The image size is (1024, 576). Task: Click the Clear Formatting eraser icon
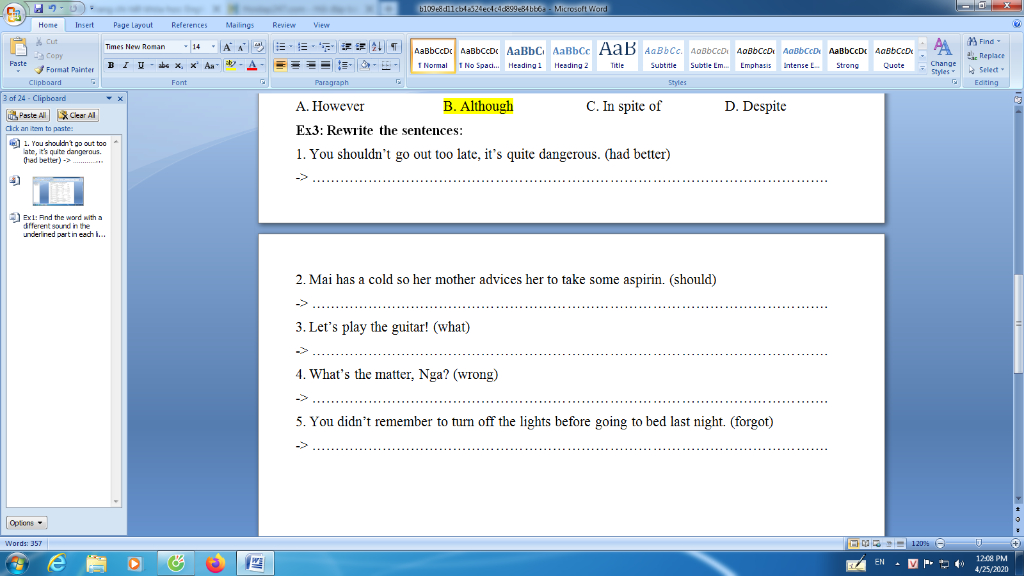[258, 47]
